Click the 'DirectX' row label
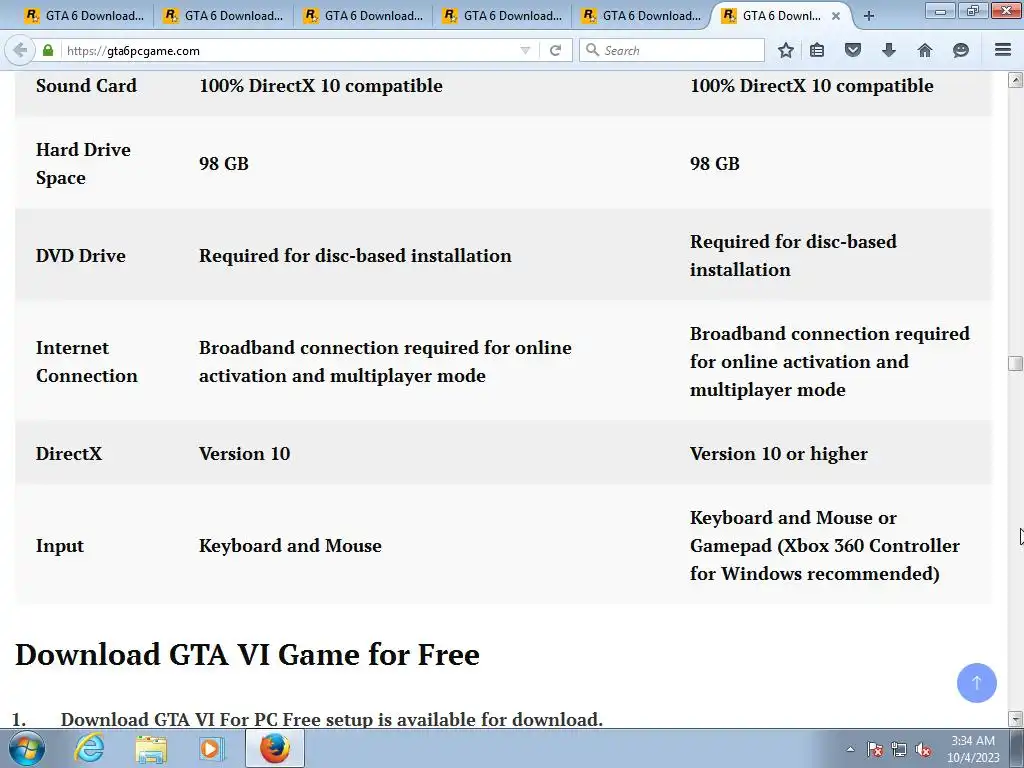Viewport: 1024px width, 768px height. (69, 453)
